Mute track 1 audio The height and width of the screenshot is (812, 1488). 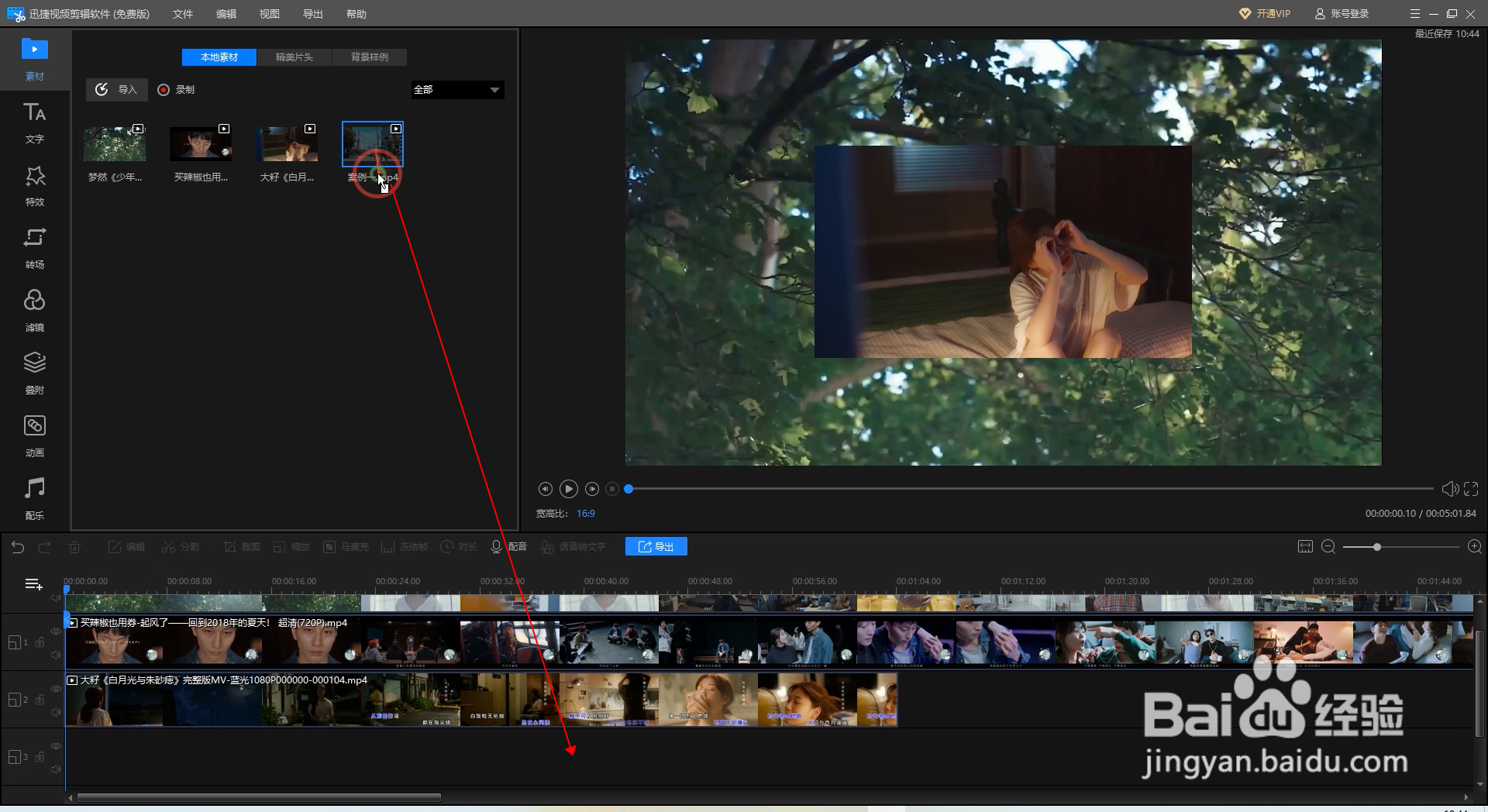pyautogui.click(x=56, y=655)
